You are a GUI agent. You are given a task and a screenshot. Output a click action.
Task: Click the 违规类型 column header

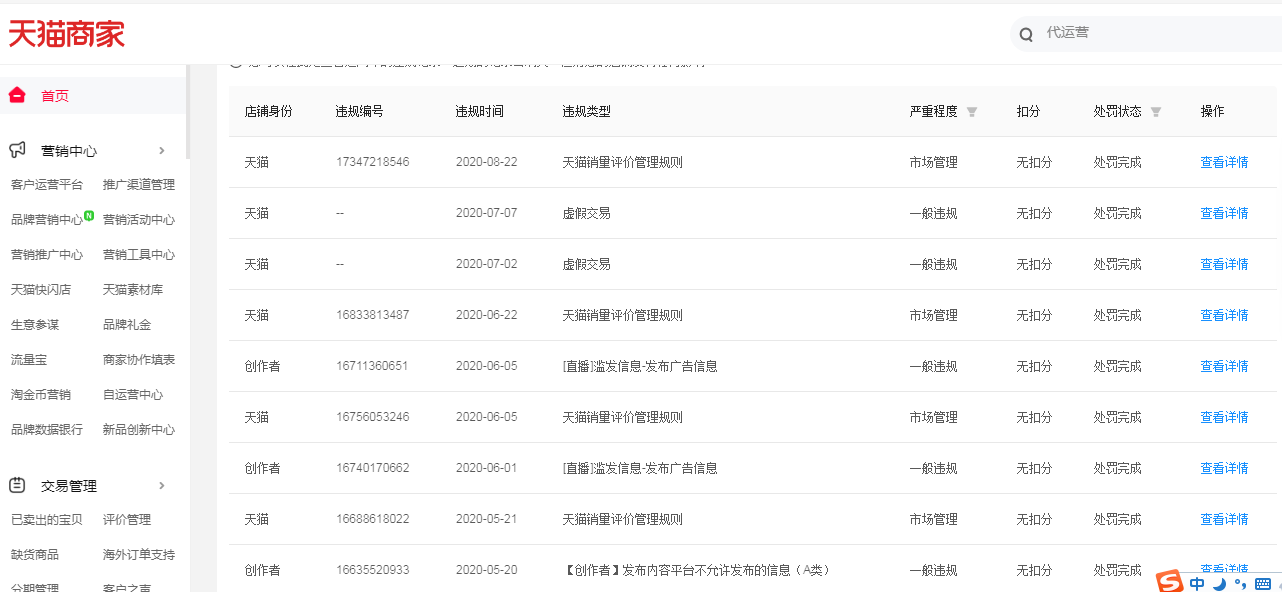pos(587,112)
